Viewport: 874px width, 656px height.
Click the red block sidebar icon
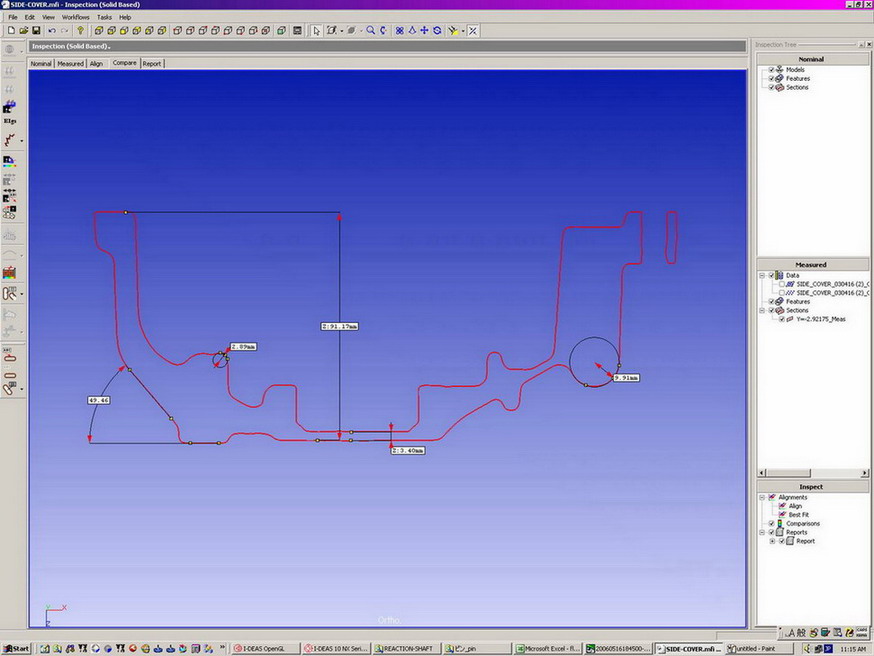(x=9, y=273)
